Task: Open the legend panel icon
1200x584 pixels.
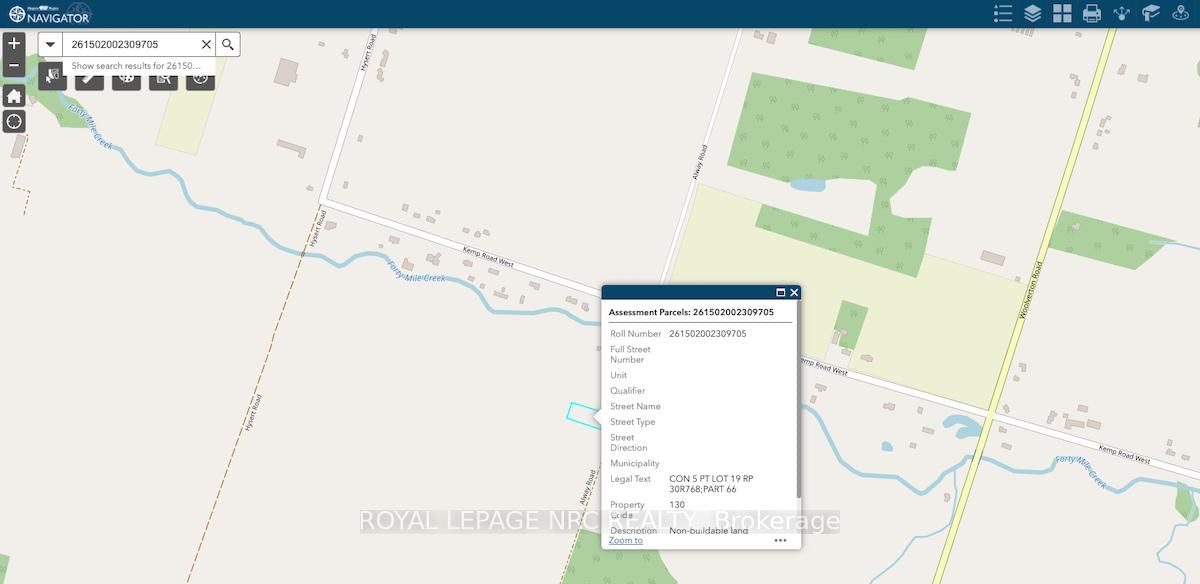Action: coord(1003,13)
